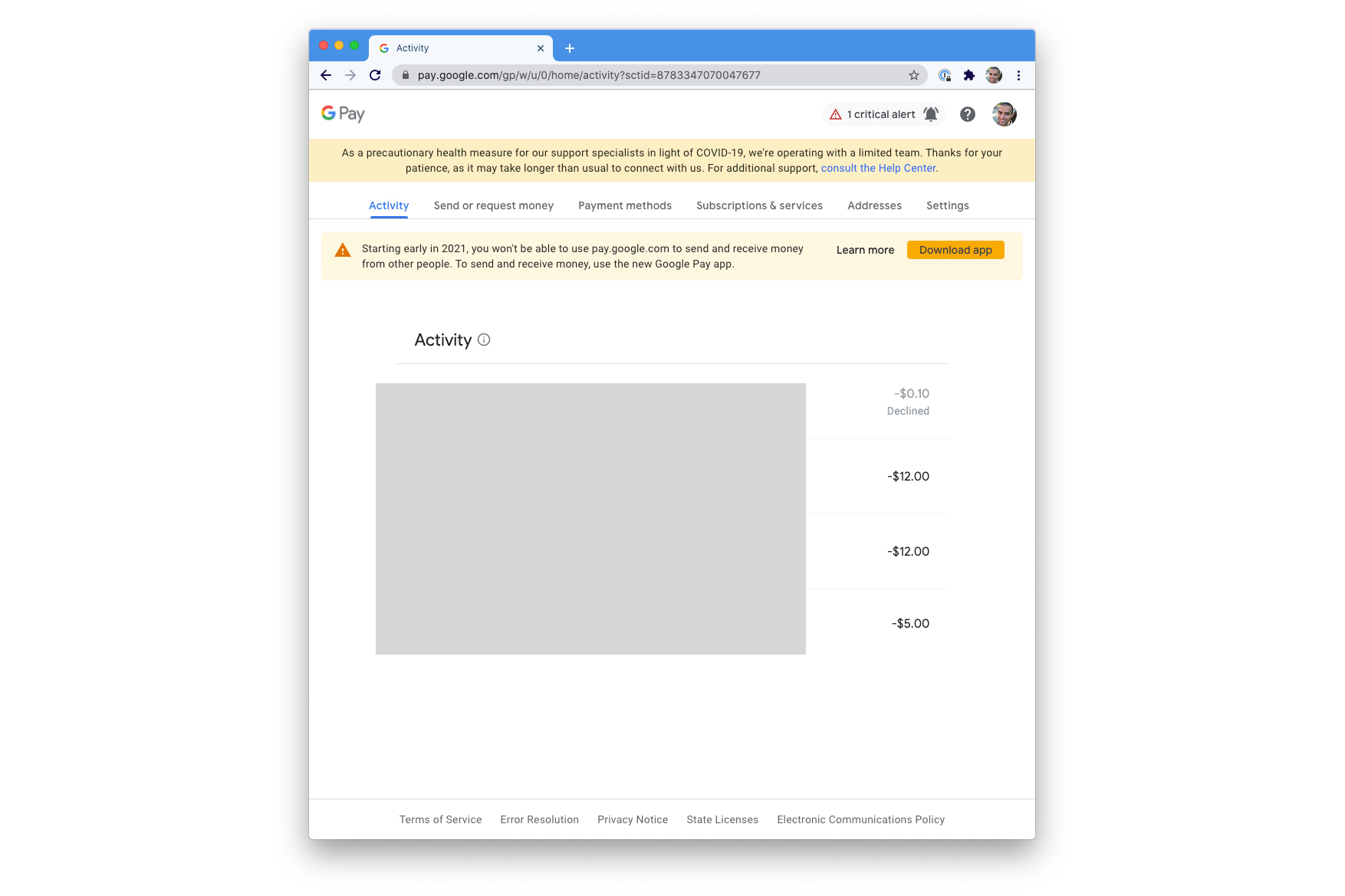Click the Activity info icon
The width and height of the screenshot is (1345, 896).
pyautogui.click(x=484, y=340)
